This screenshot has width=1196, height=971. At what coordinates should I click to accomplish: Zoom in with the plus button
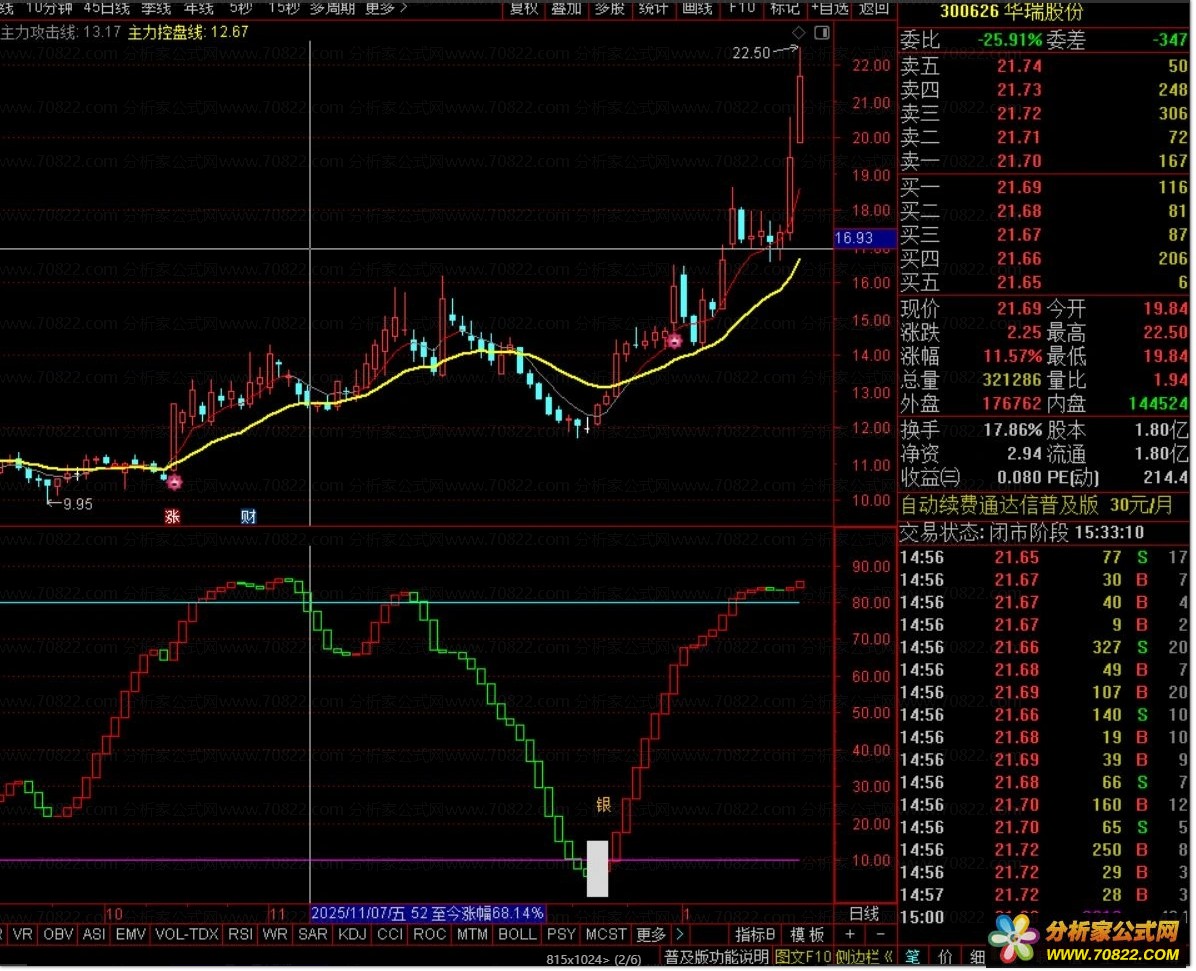point(850,934)
